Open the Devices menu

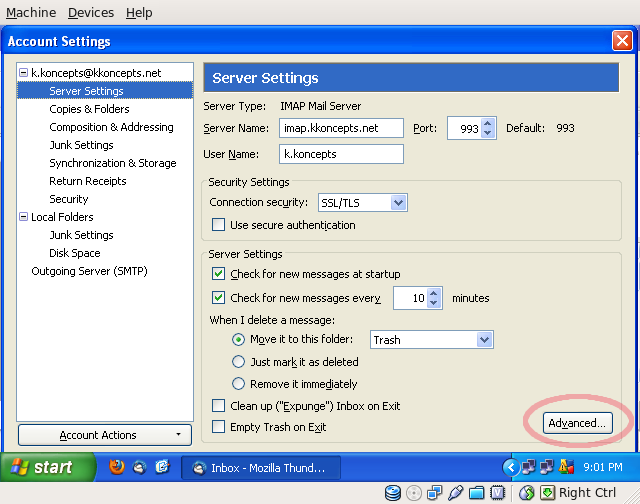point(91,13)
